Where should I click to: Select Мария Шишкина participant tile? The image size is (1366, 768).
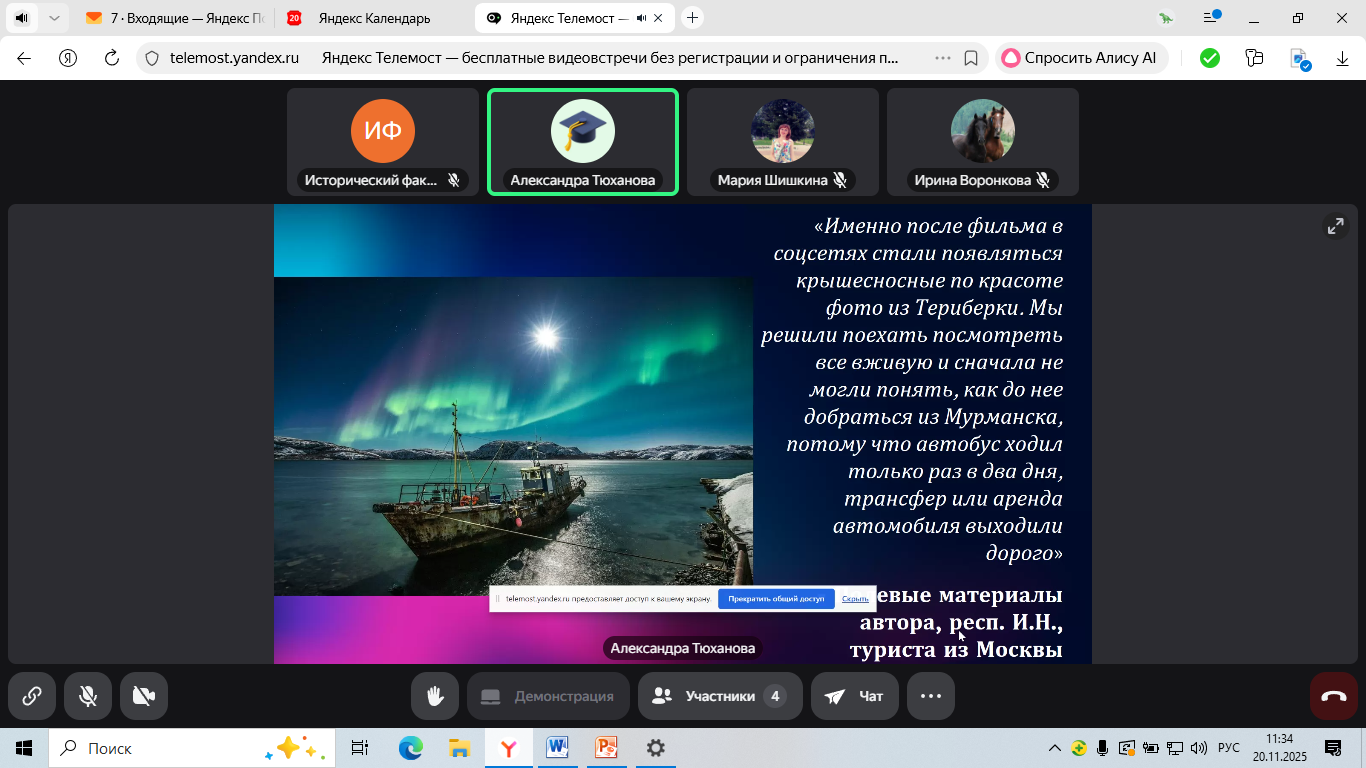(x=782, y=141)
